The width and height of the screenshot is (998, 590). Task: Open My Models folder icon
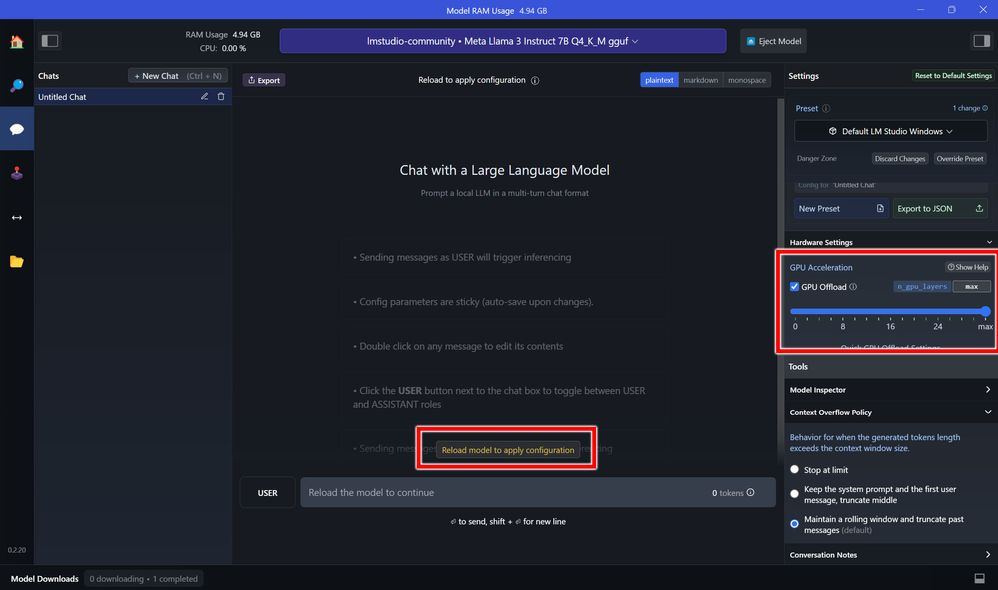(x=17, y=262)
